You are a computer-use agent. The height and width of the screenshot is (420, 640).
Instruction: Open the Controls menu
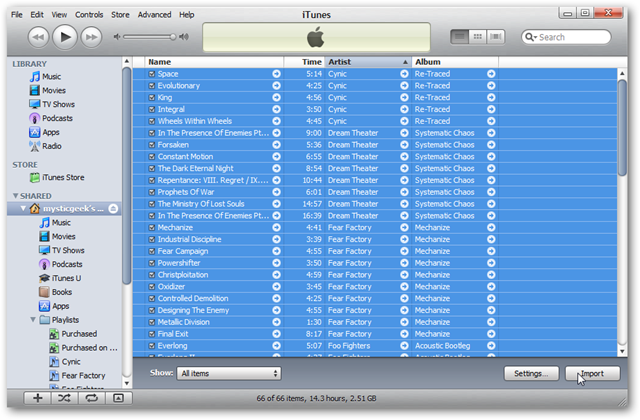tap(89, 15)
